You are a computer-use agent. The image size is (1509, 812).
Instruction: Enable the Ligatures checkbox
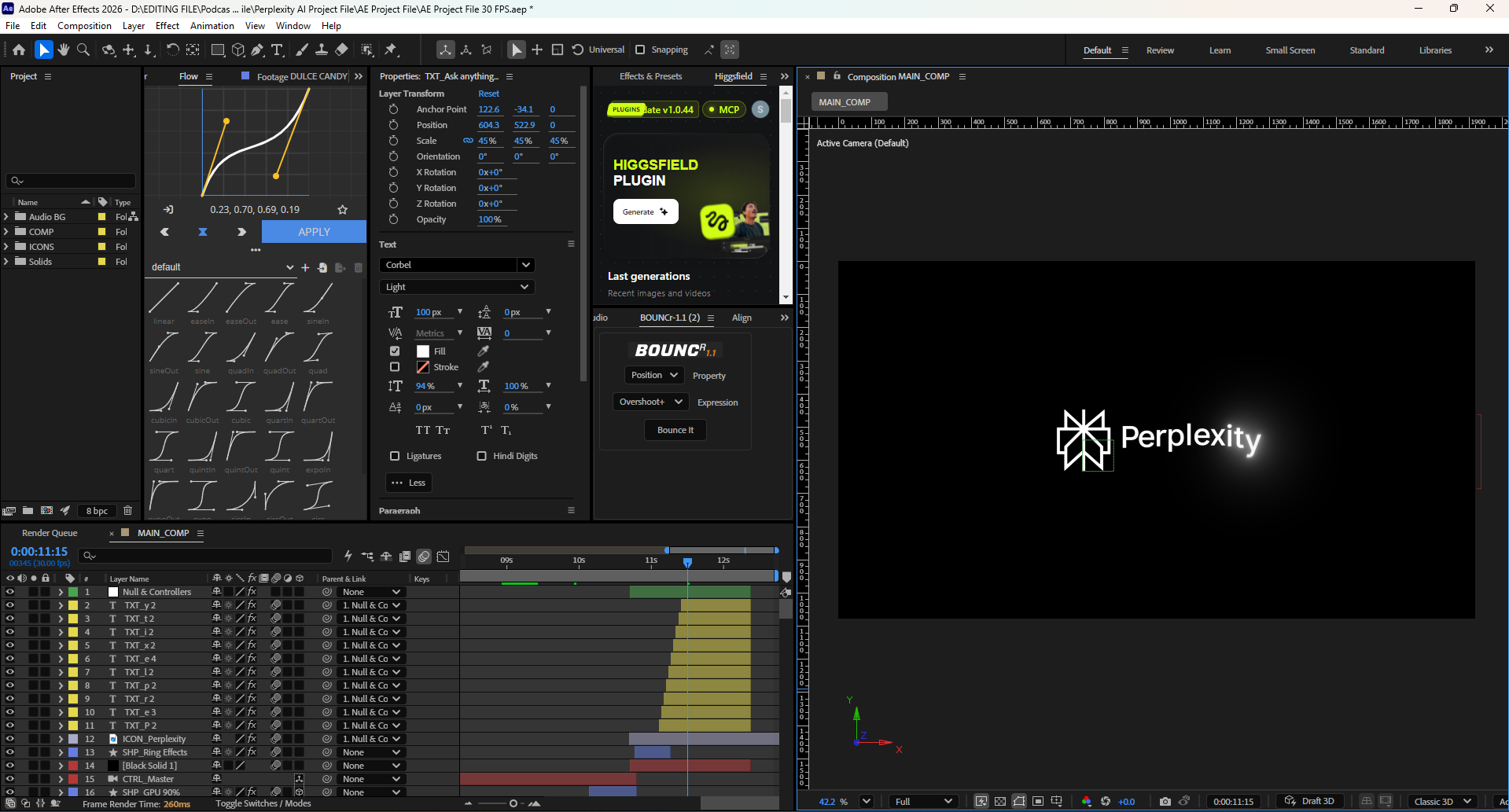395,456
